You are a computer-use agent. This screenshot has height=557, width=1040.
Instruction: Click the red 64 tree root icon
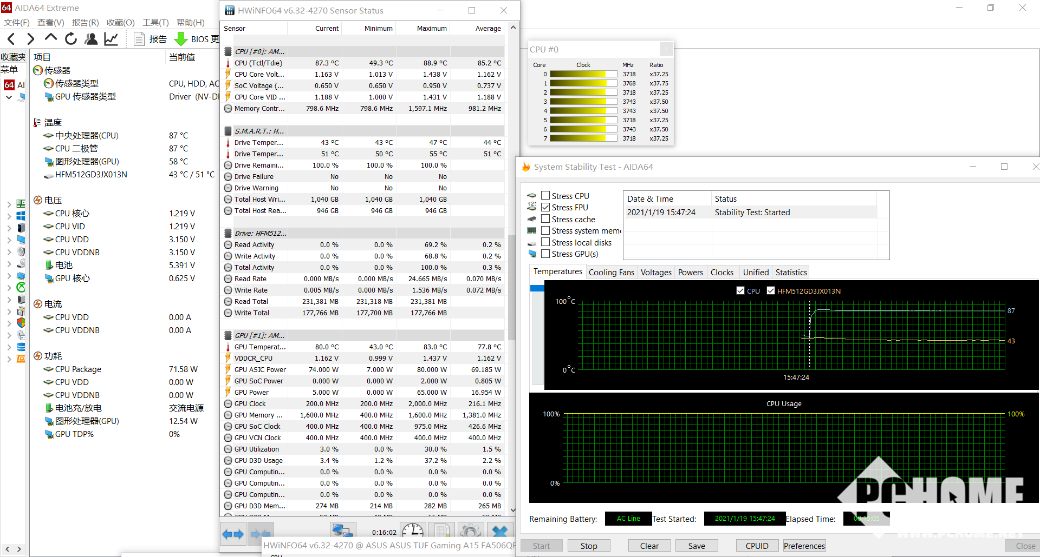pyautogui.click(x=9, y=85)
